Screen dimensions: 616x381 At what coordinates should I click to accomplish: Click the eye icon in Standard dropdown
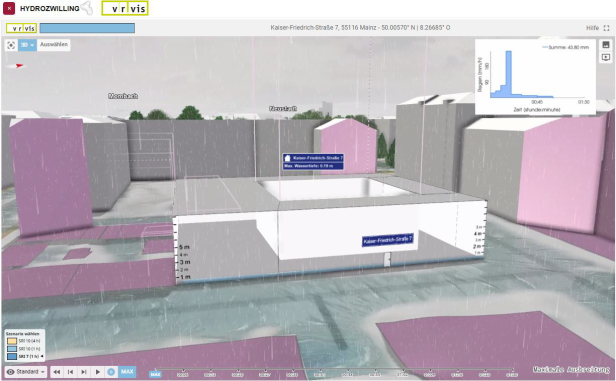point(11,372)
